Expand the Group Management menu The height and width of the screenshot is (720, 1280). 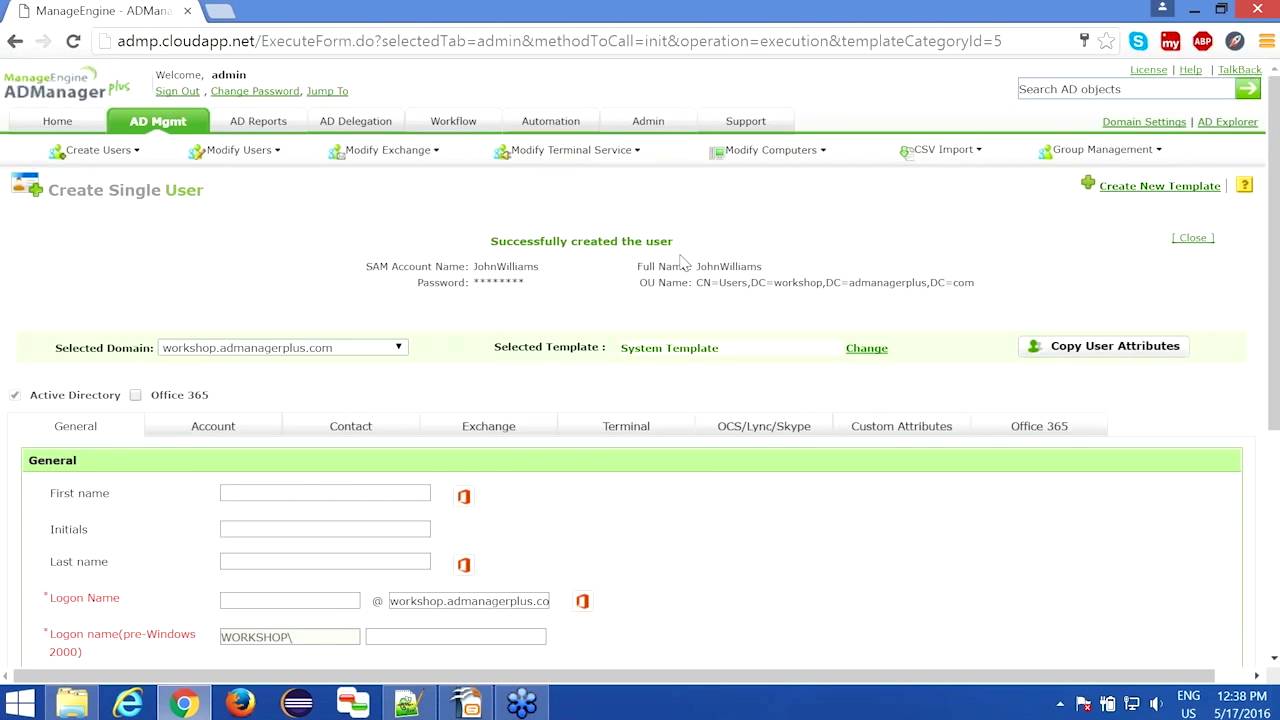(1100, 150)
